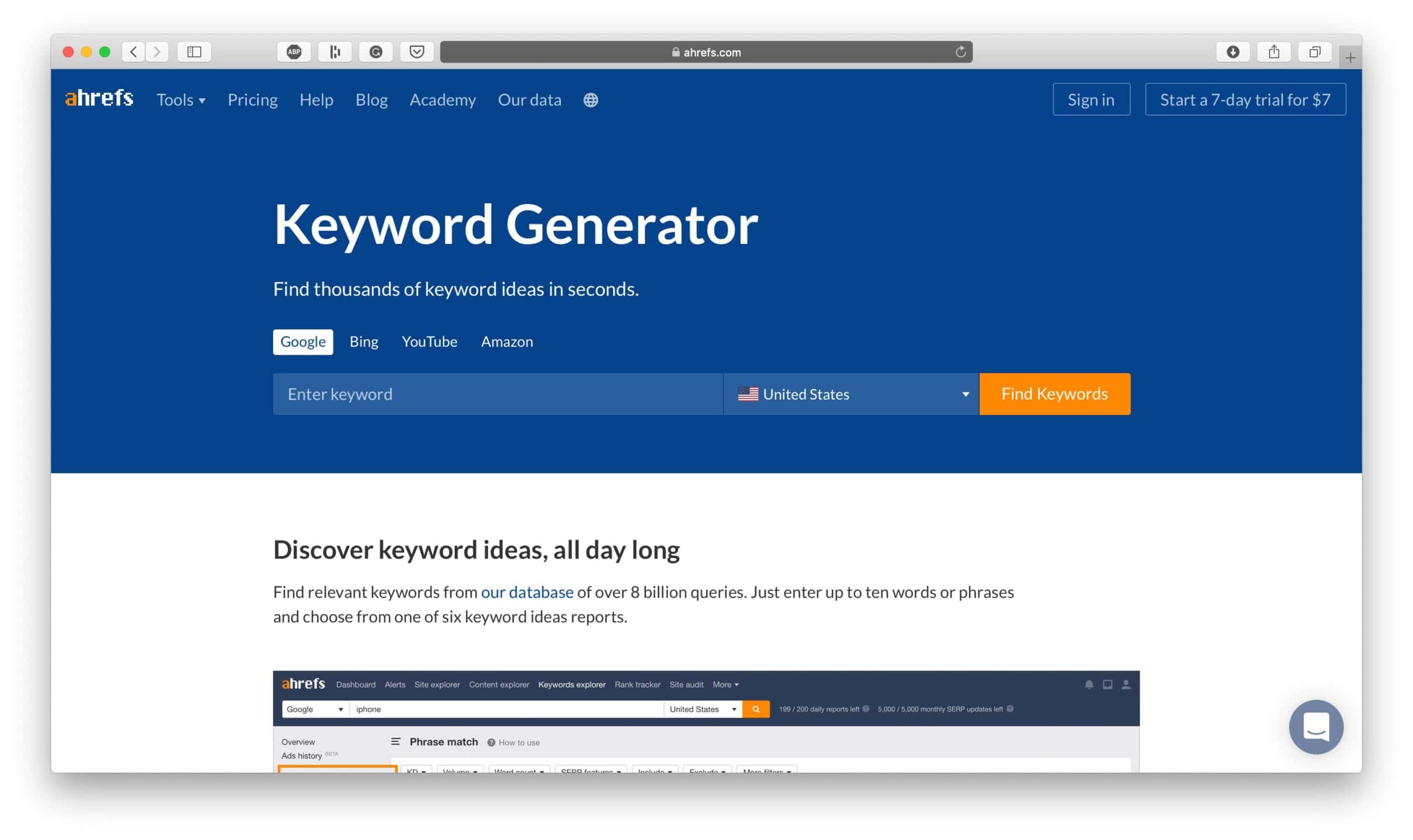1413x840 pixels.
Task: Click the ahrefs logo inside the screenshot preview
Action: pos(304,684)
